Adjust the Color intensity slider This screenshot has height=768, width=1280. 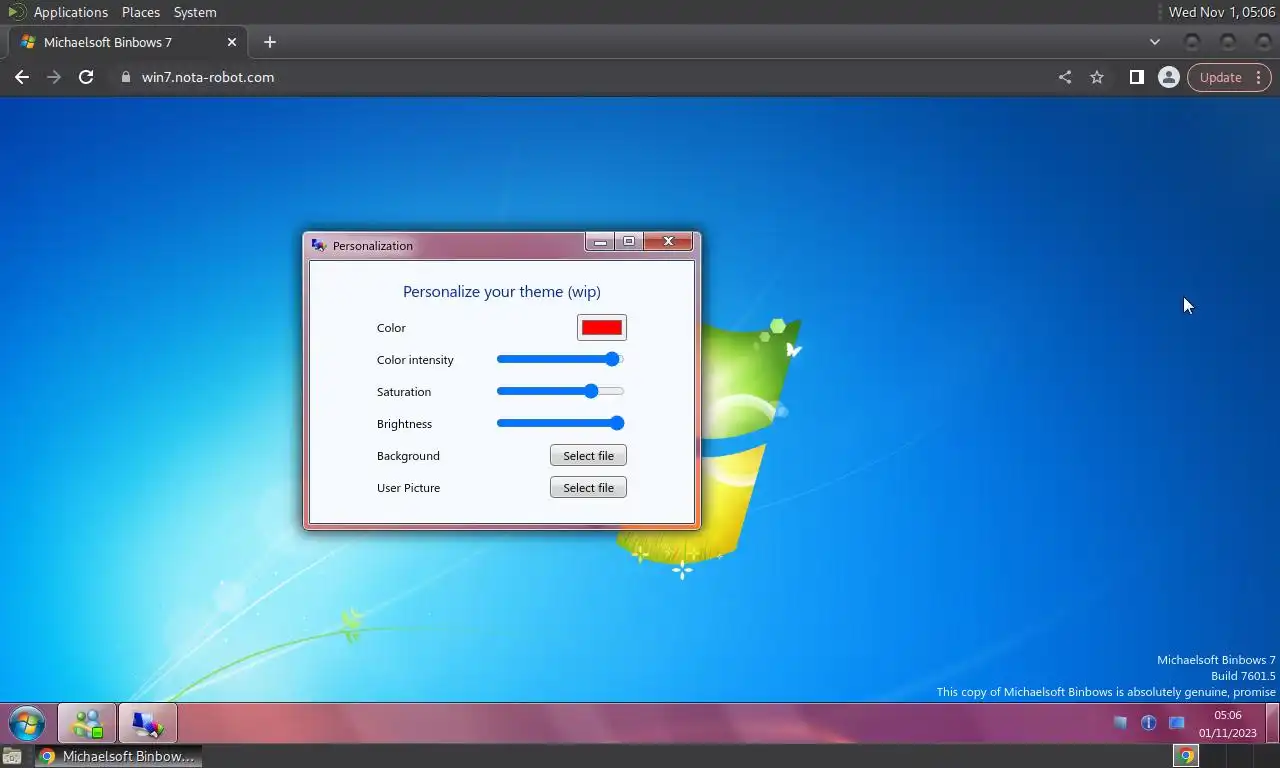(560, 359)
